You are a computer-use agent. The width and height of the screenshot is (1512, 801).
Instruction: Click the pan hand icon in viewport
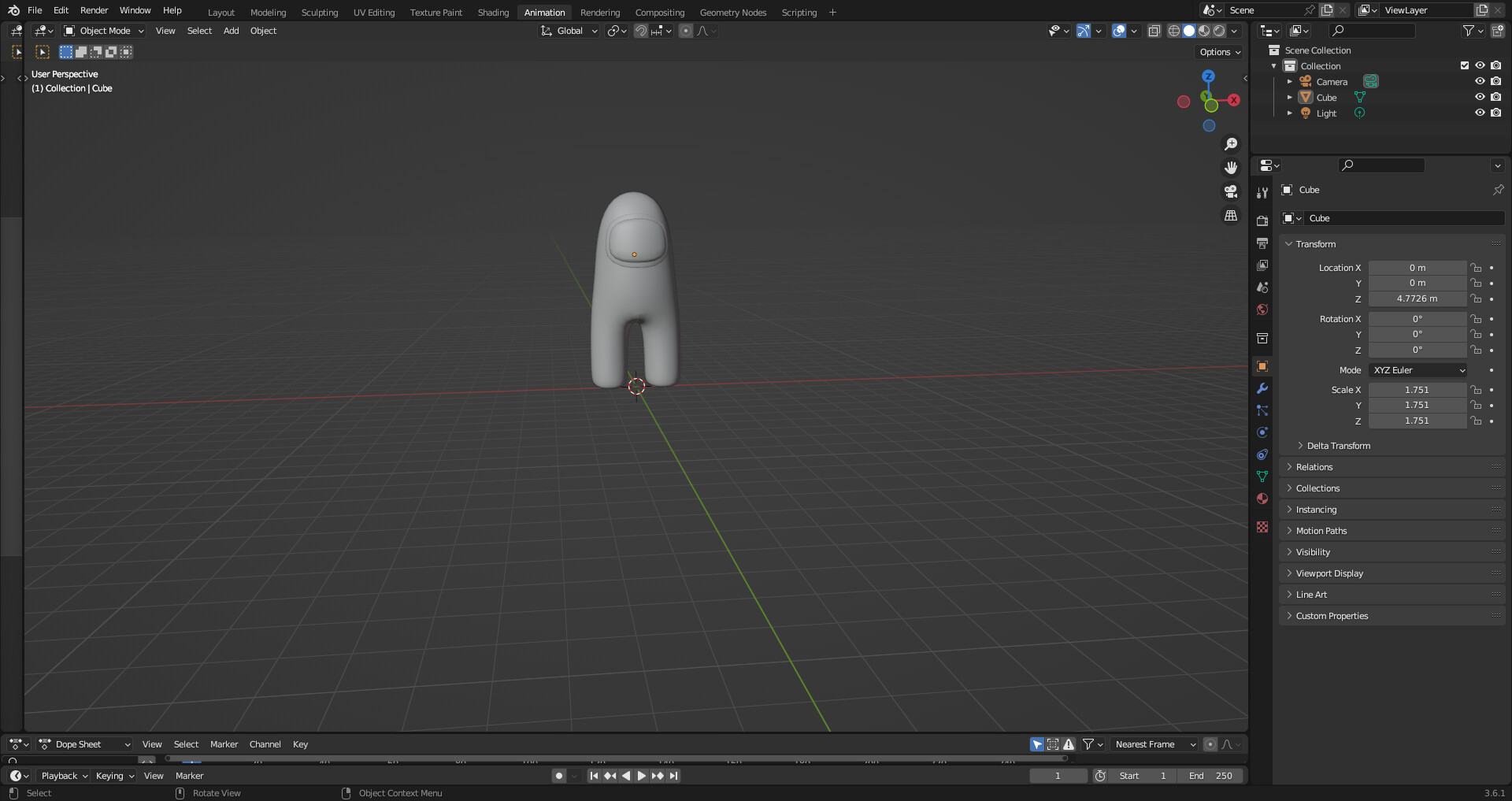(1230, 168)
